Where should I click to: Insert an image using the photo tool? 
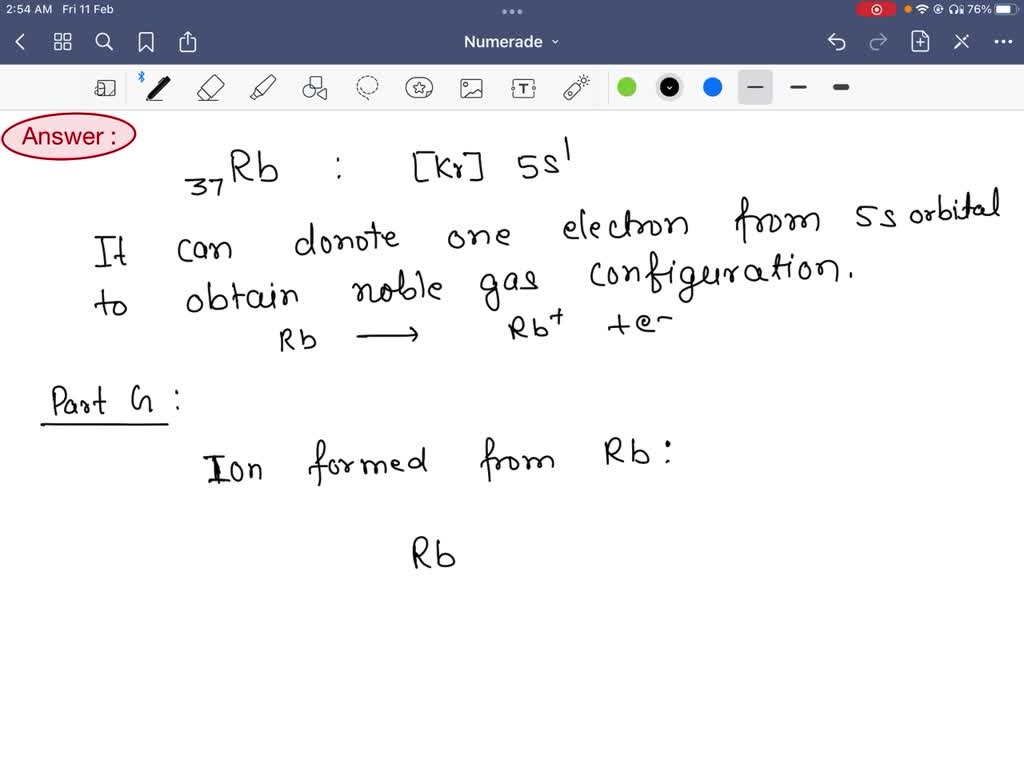click(471, 88)
